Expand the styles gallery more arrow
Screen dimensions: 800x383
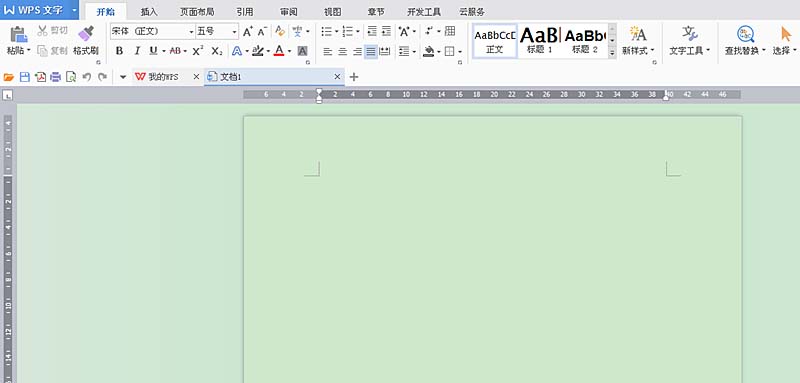[612, 53]
